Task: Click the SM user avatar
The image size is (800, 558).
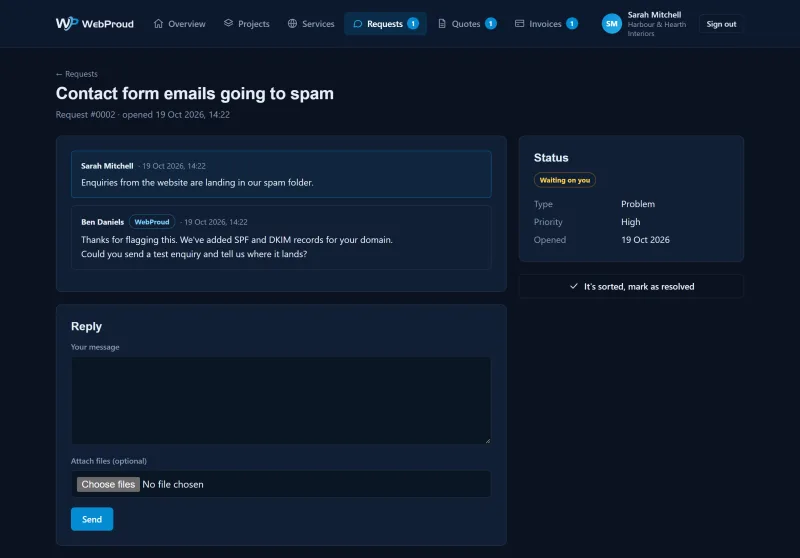Action: [611, 24]
